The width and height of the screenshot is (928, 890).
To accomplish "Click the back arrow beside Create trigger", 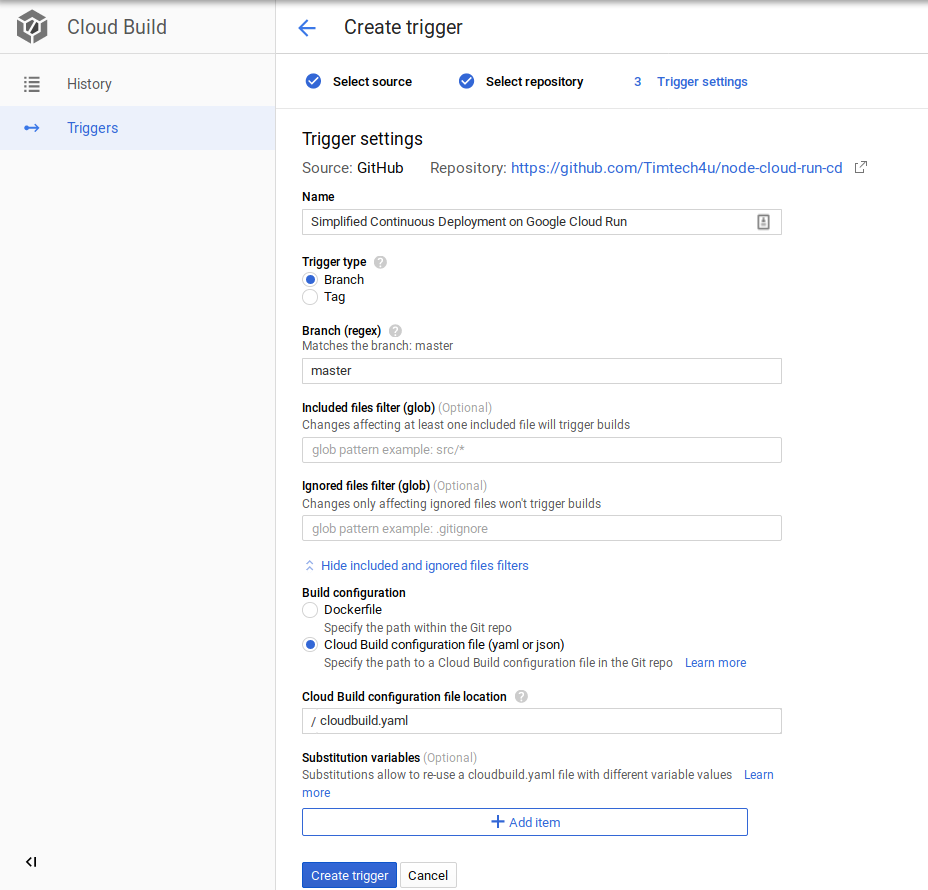I will point(307,28).
